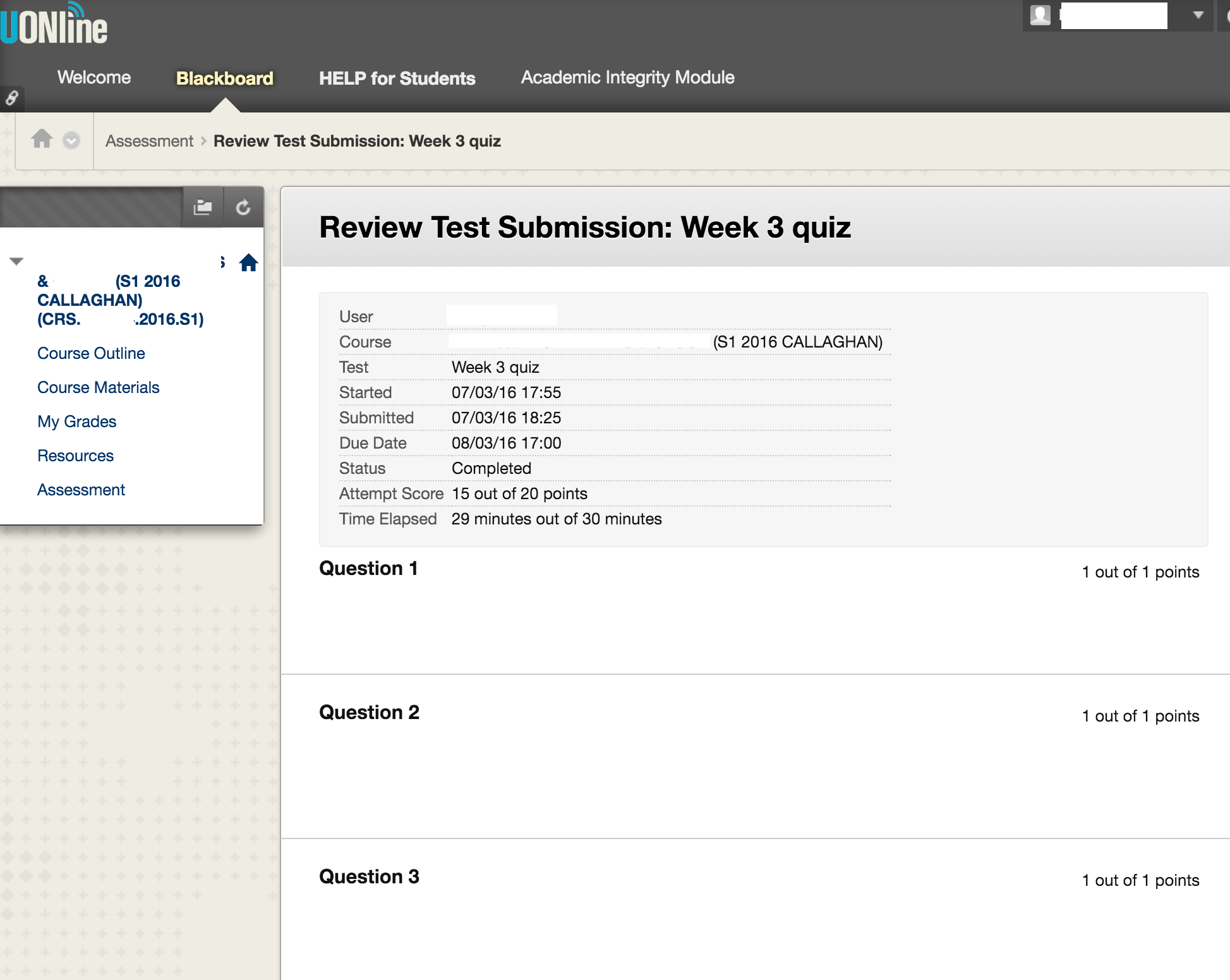Screen dimensions: 1230x980
Task: Collapse the course menu triangle
Action: click(x=16, y=261)
